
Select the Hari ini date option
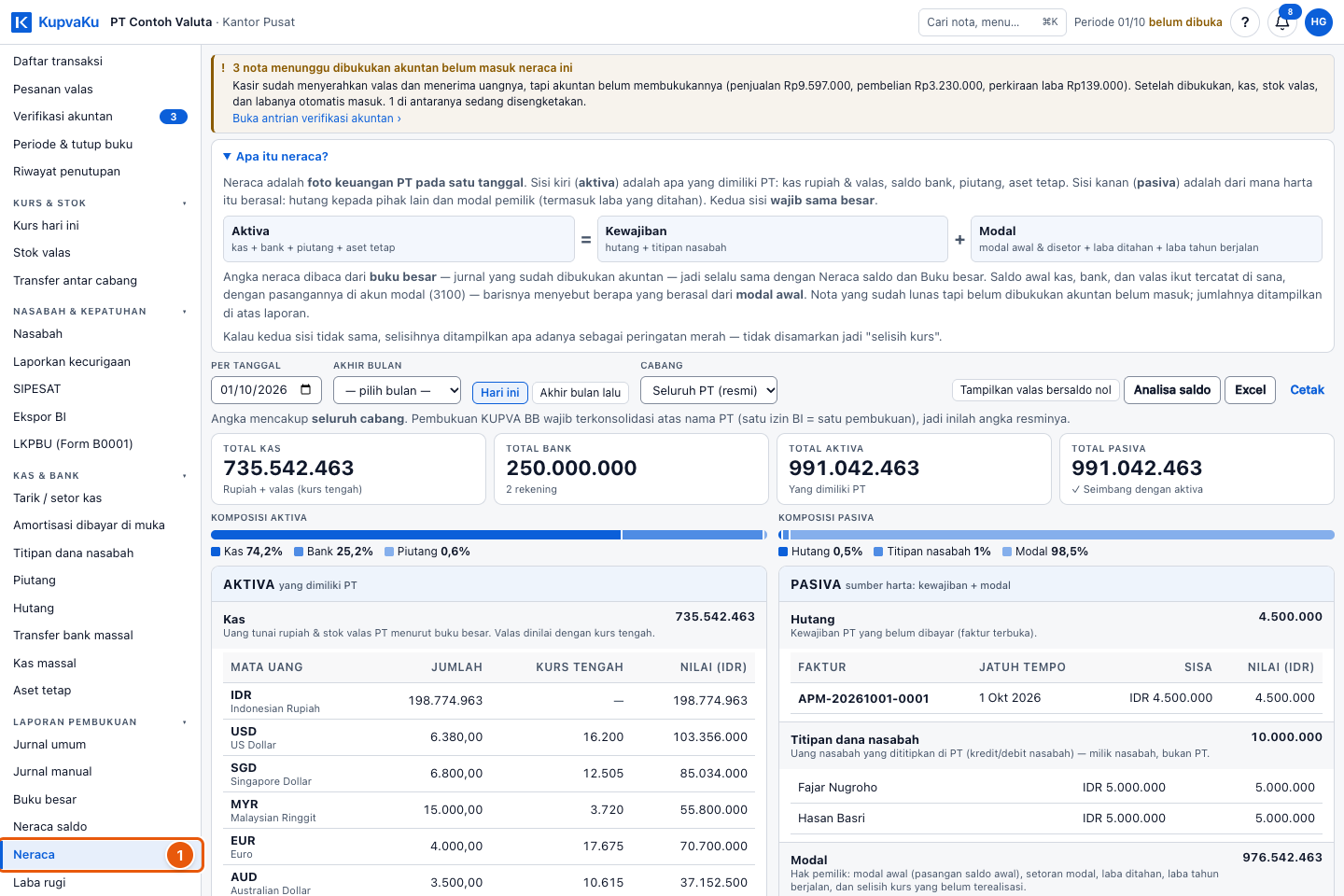click(x=500, y=393)
